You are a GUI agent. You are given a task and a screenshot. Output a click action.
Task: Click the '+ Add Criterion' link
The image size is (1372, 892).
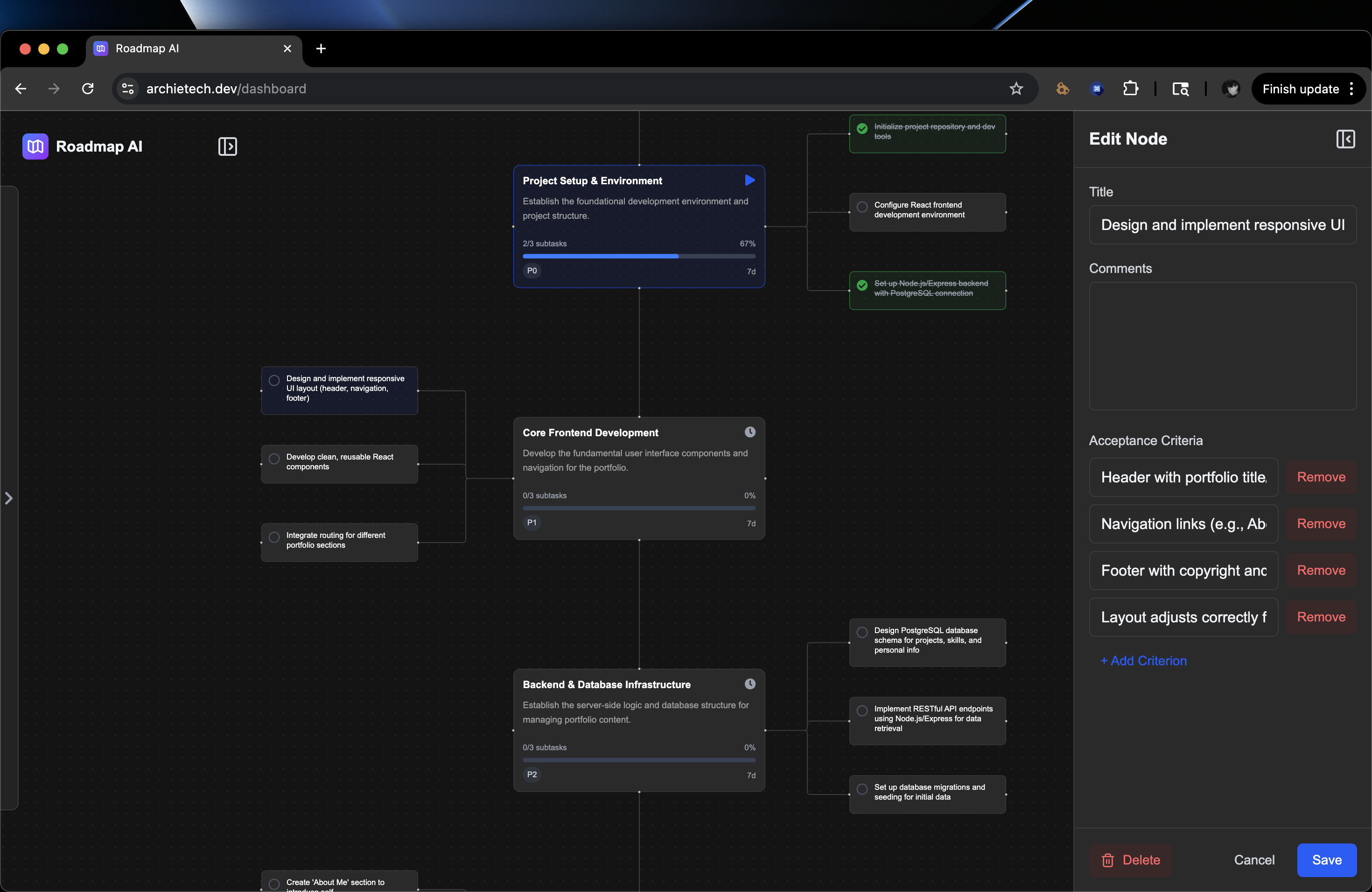click(1143, 660)
